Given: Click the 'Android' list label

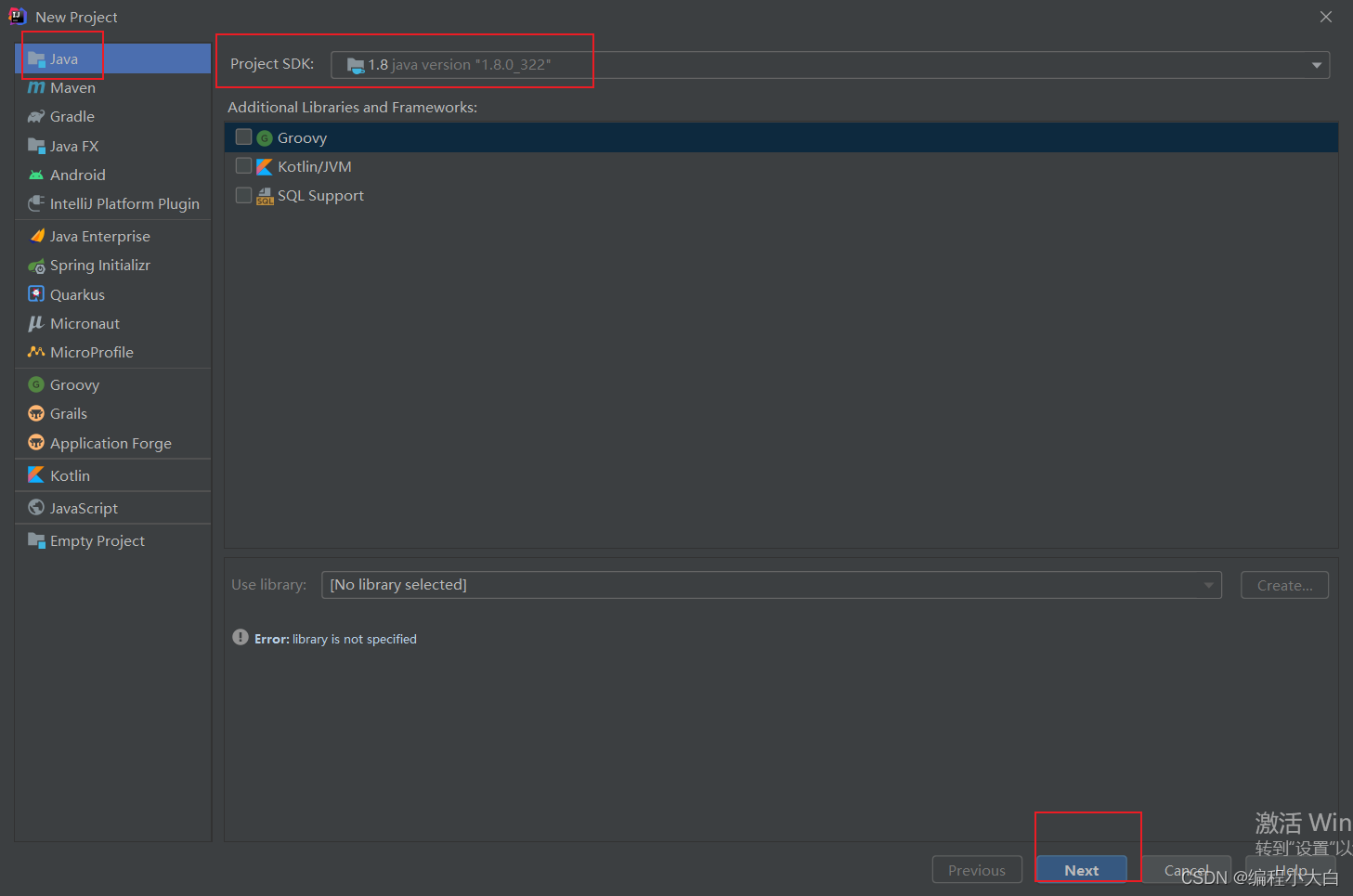Looking at the screenshot, I should pos(78,175).
